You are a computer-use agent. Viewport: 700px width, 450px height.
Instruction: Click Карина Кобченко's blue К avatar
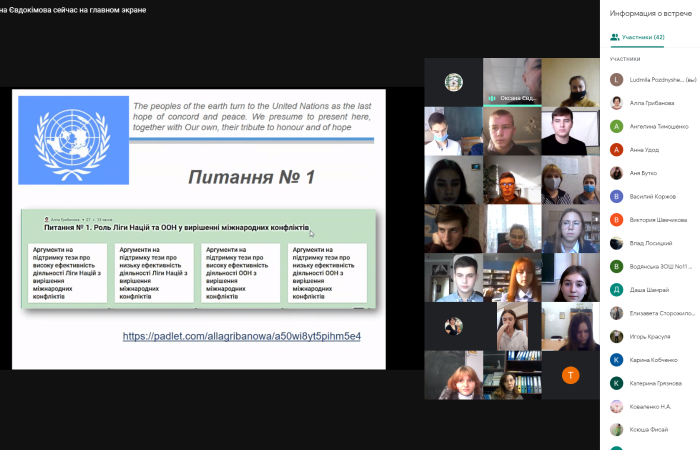(x=617, y=359)
